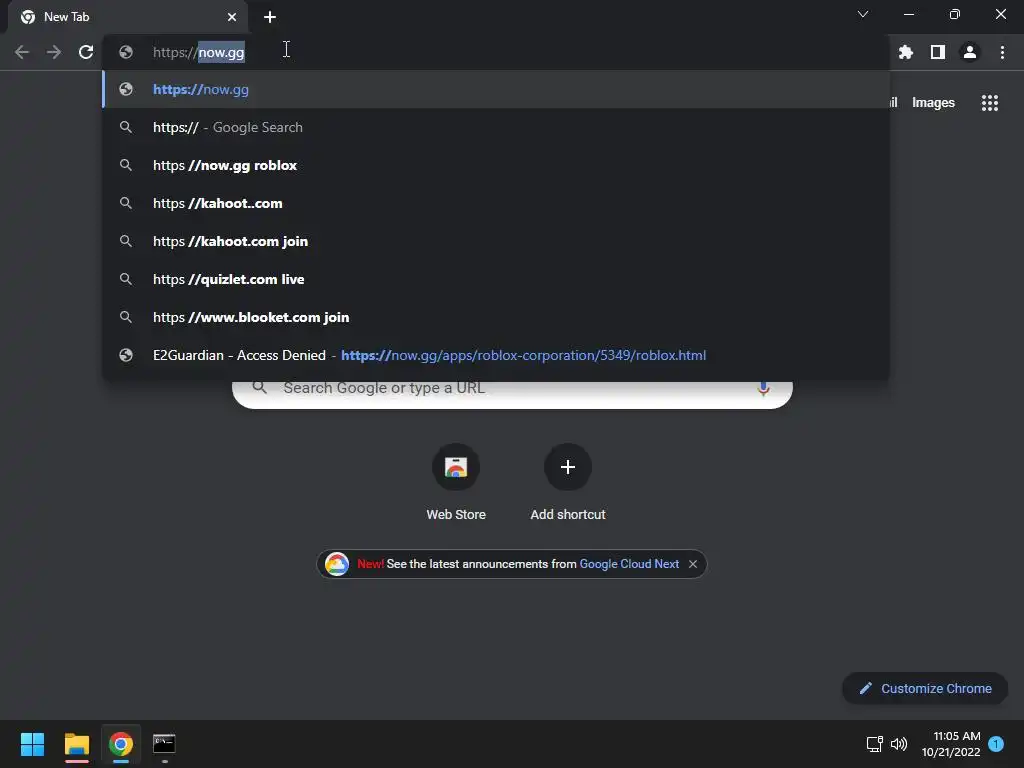Dismiss the Google Cloud Next announcement

click(x=693, y=564)
